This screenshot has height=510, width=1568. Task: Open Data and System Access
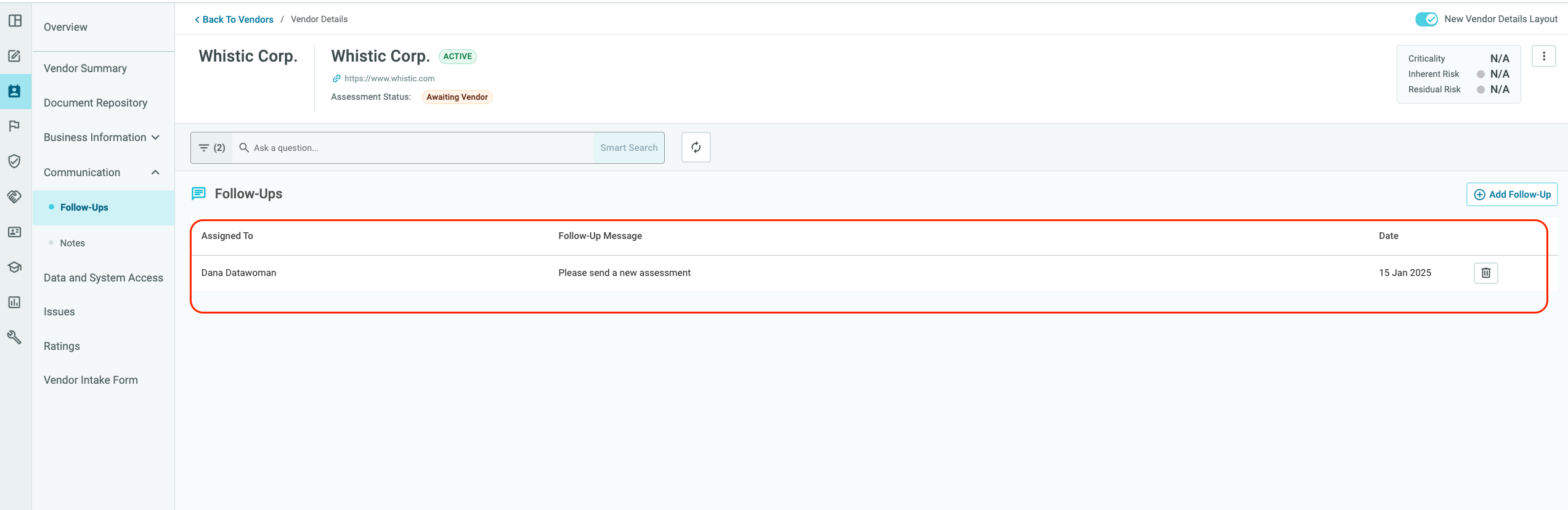click(104, 278)
